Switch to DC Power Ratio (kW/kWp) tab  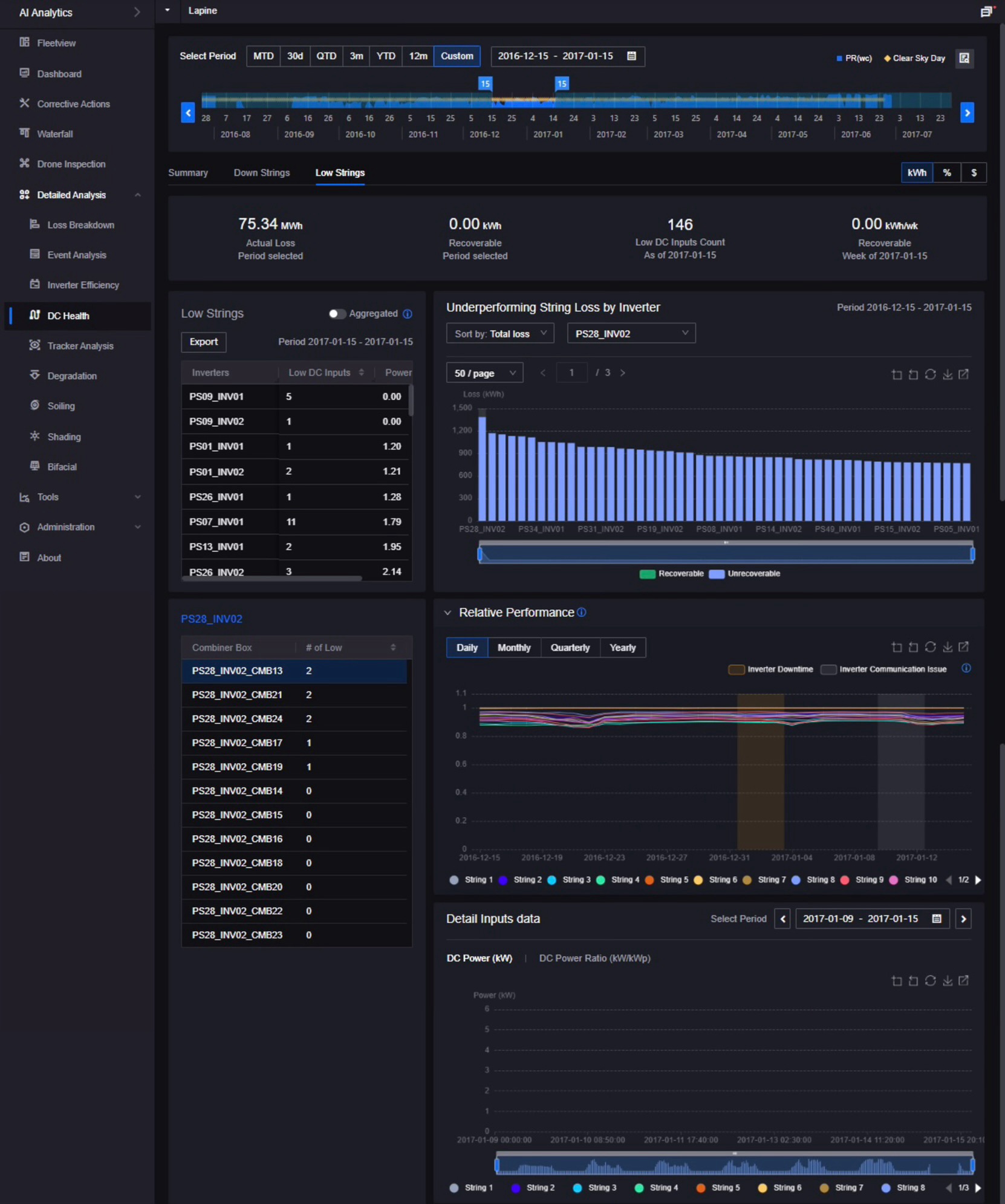(594, 958)
